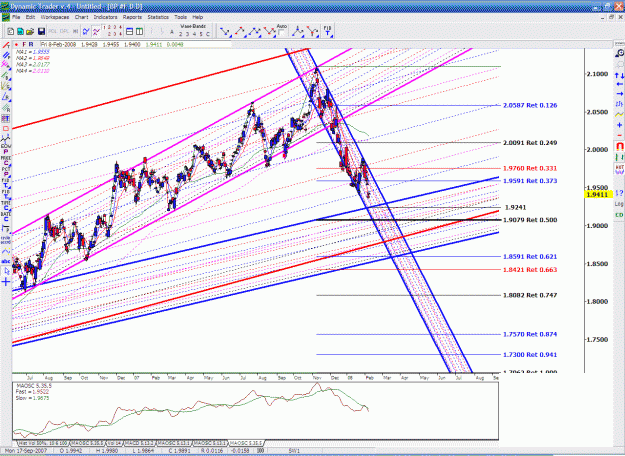Toggle Wave Bands level 3

[x=188, y=34]
